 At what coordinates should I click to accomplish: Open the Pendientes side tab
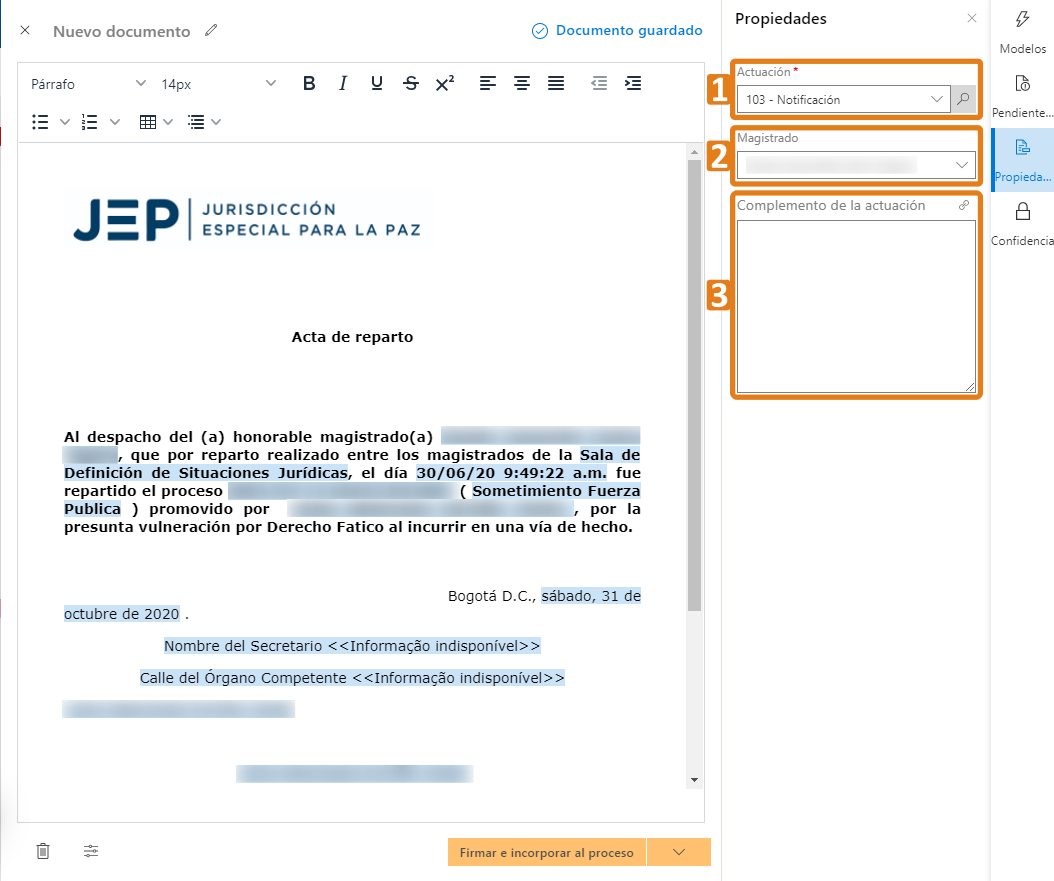coord(1022,95)
